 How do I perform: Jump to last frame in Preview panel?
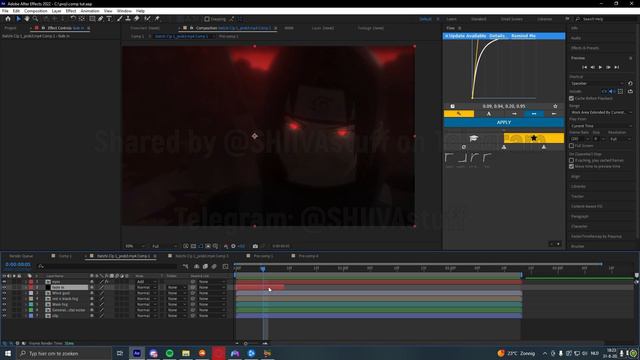pos(617,67)
